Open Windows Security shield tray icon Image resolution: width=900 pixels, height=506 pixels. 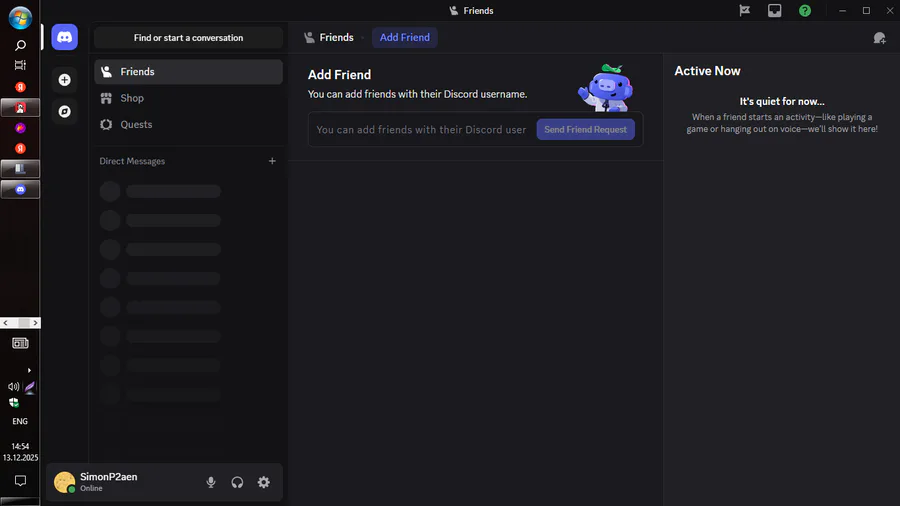click(x=14, y=403)
